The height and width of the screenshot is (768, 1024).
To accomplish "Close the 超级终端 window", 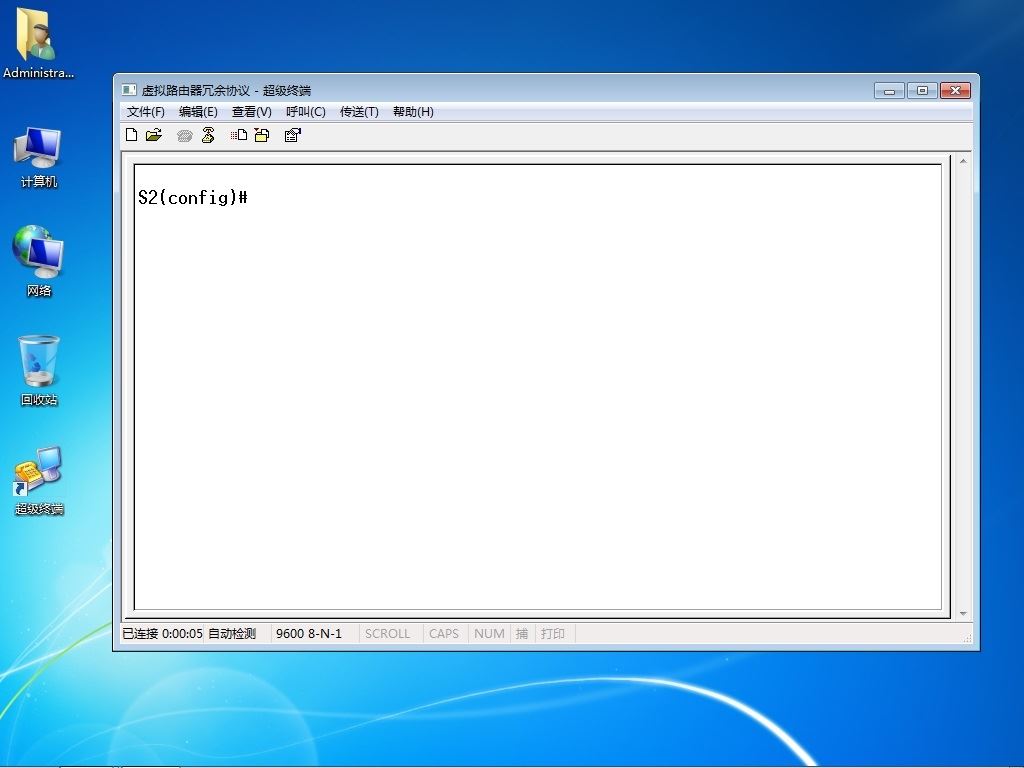I will [955, 90].
